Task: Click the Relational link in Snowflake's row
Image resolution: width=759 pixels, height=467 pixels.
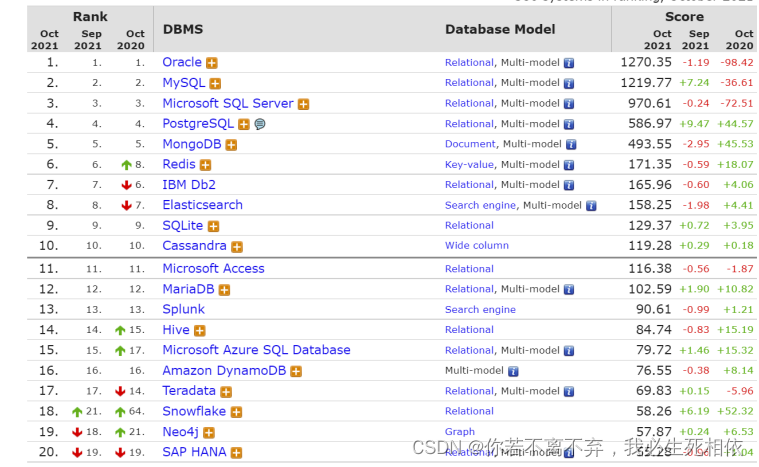Action: [469, 411]
